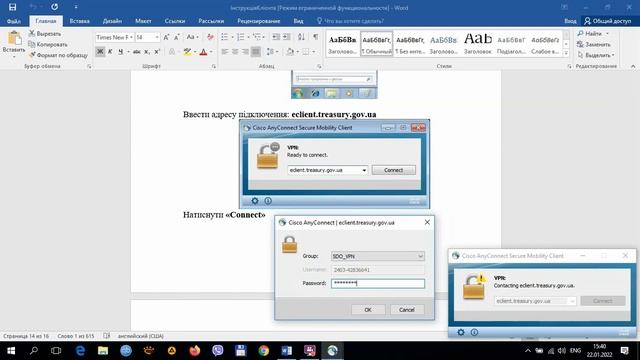Switch to the Дизайн ribbon tab

[x=112, y=21]
